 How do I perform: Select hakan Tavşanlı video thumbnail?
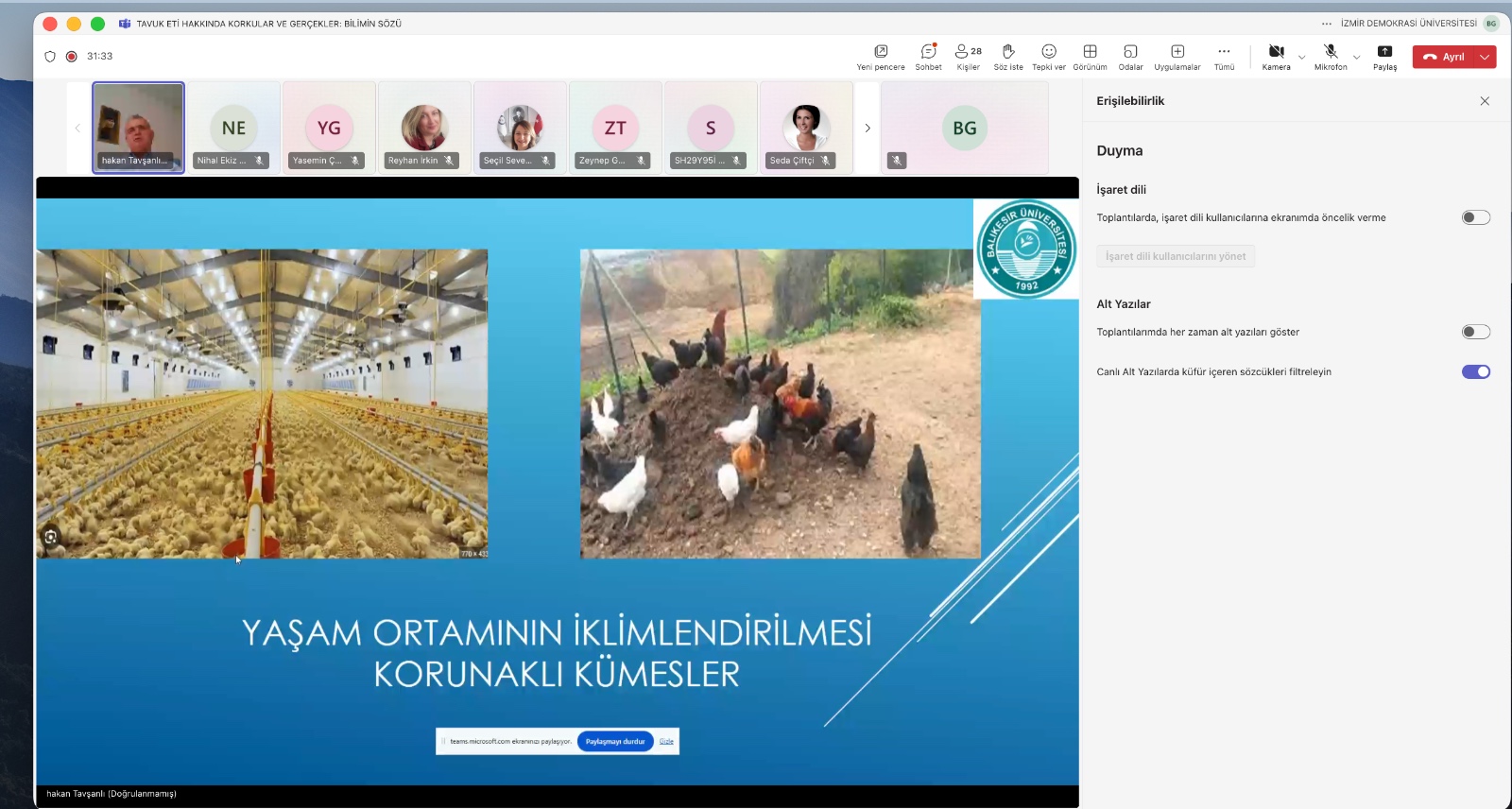click(x=138, y=128)
